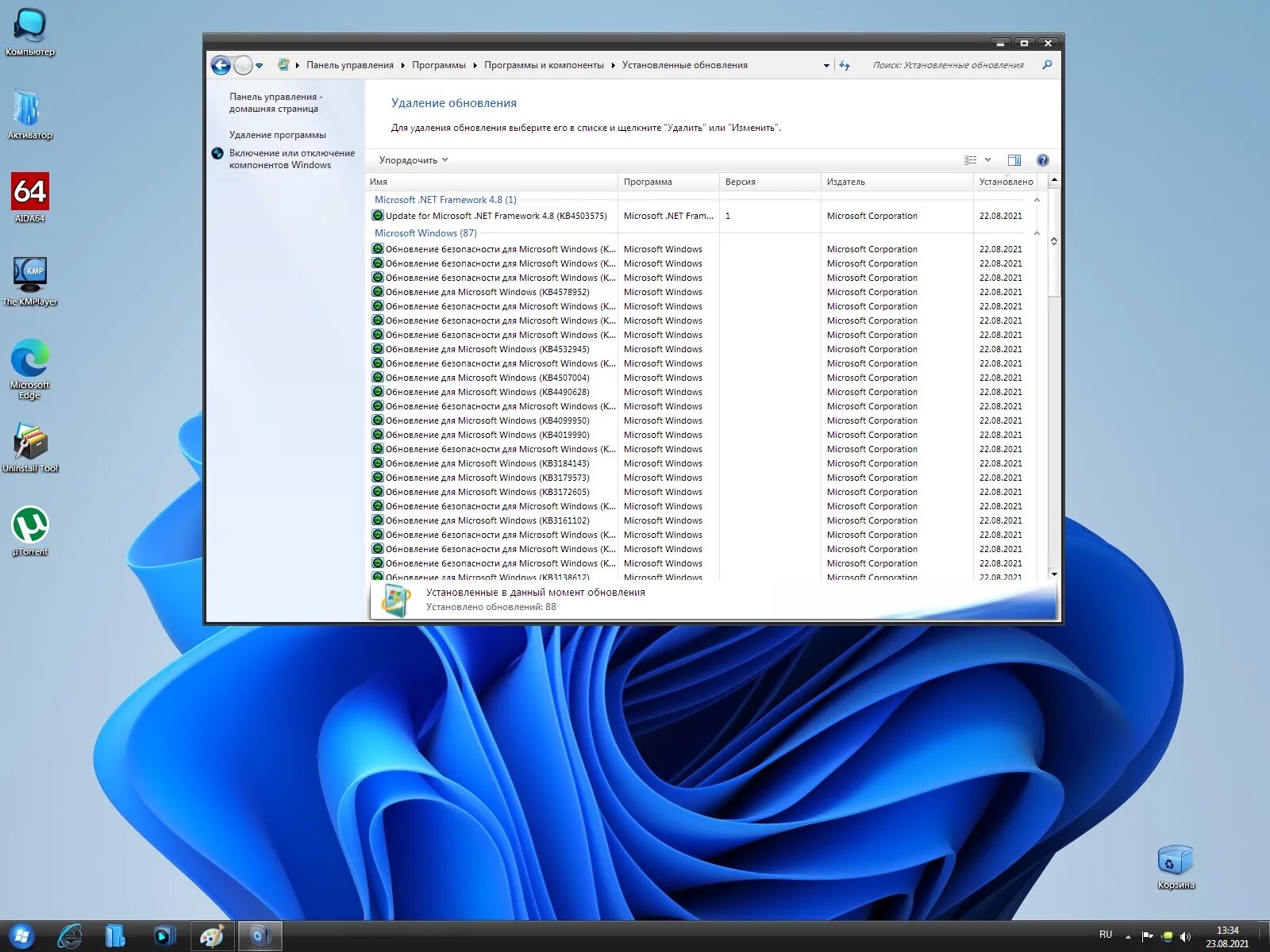The height and width of the screenshot is (952, 1270).
Task: Click the RU language indicator
Action: [1106, 935]
